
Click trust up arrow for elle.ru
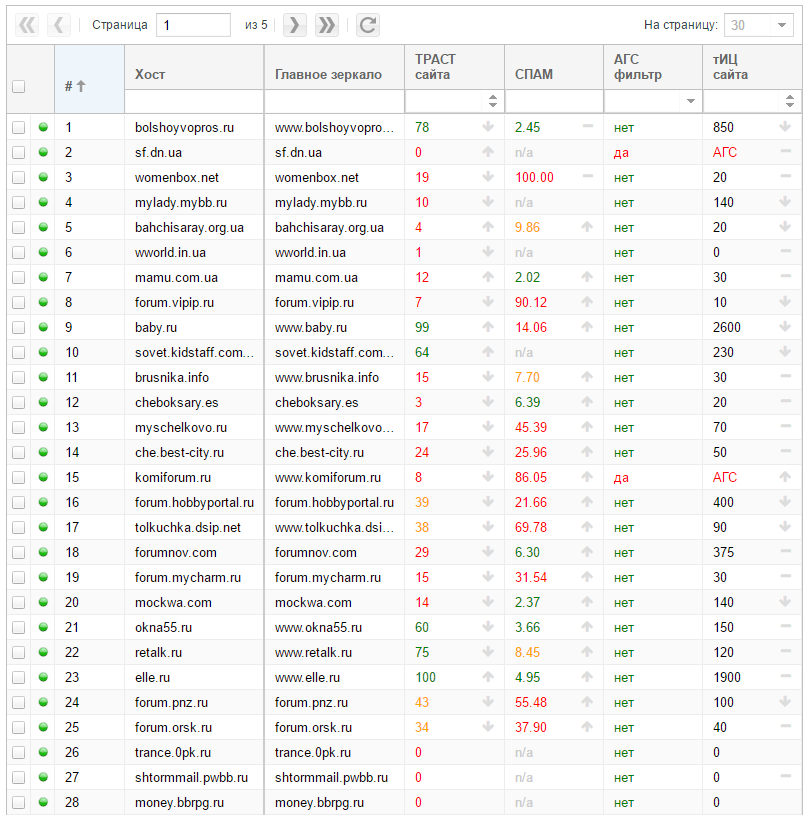click(488, 676)
